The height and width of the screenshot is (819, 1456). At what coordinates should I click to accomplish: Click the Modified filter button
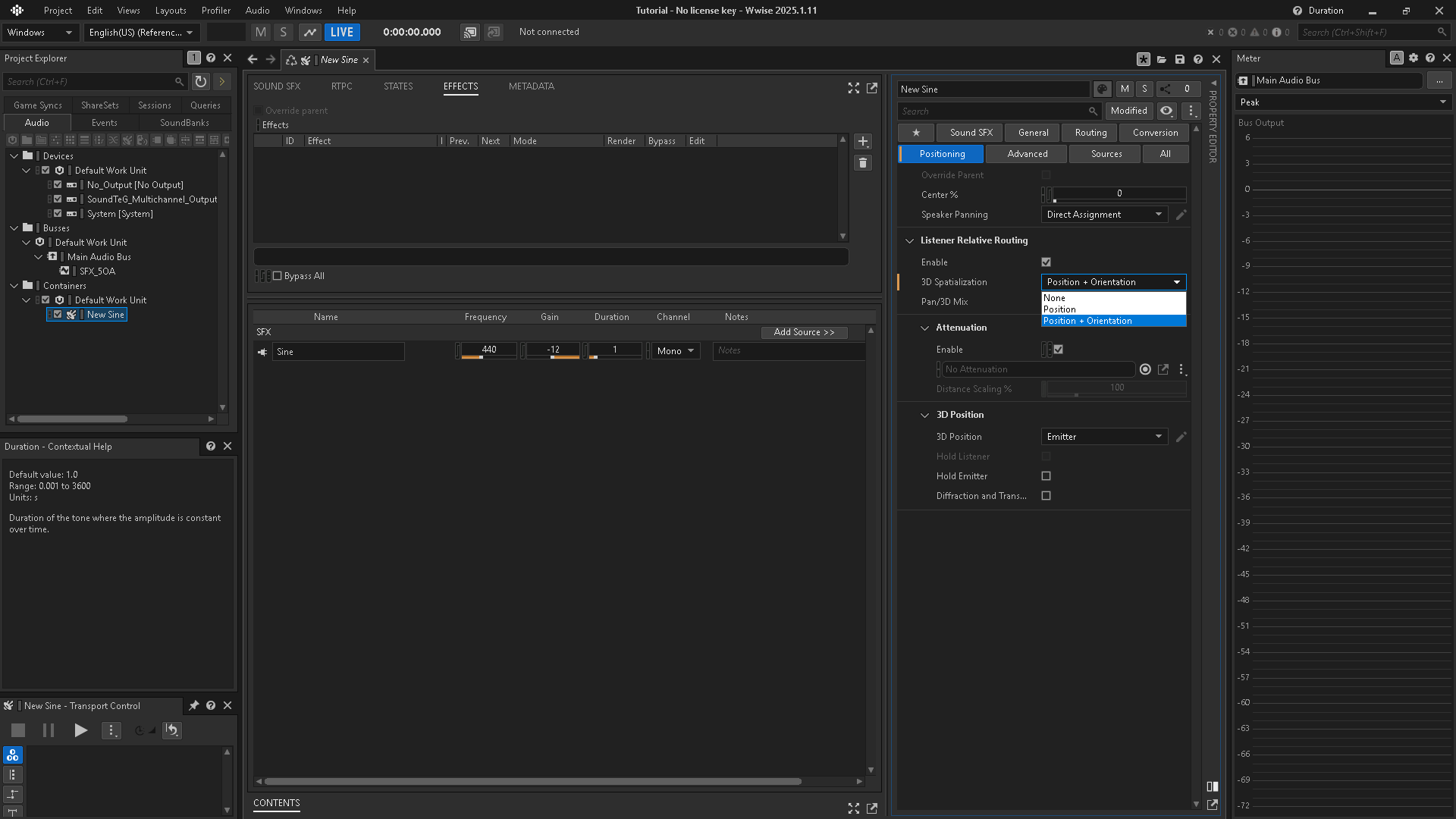pos(1129,111)
